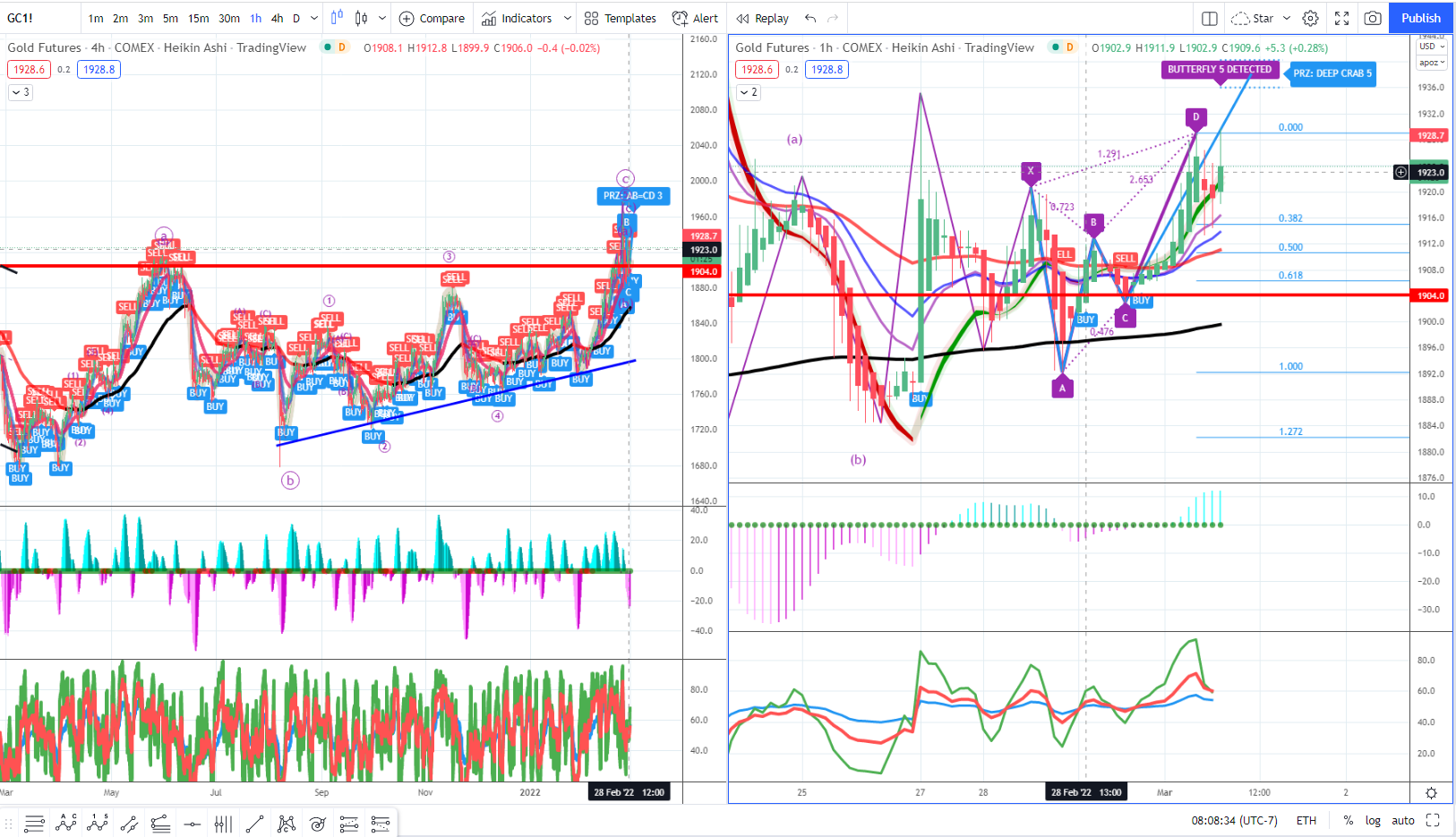Redo the last action
This screenshot has height=837, width=1456.
pyautogui.click(x=833, y=18)
